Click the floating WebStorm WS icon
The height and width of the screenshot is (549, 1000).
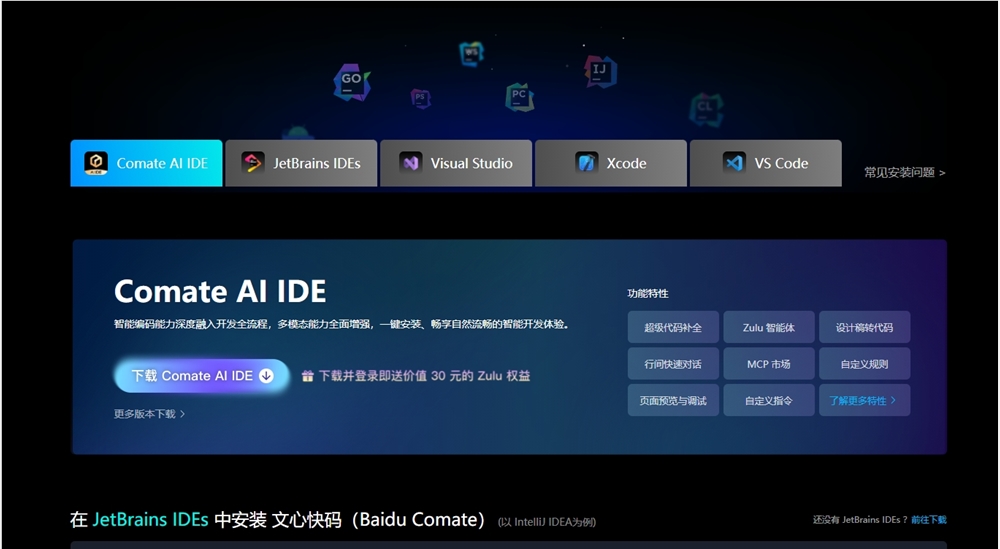tap(472, 53)
